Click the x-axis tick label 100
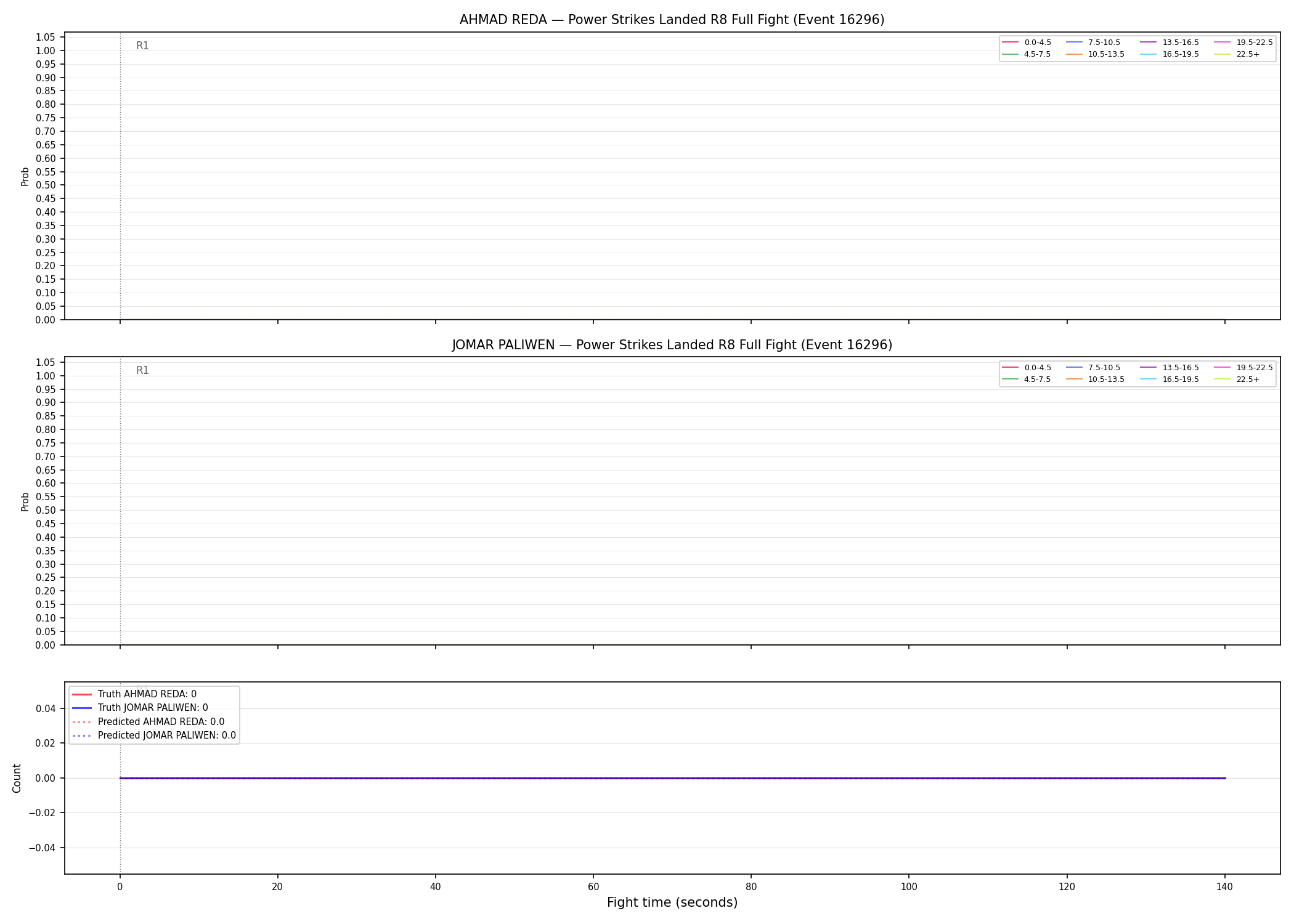This screenshot has width=1294, height=924. point(909,887)
